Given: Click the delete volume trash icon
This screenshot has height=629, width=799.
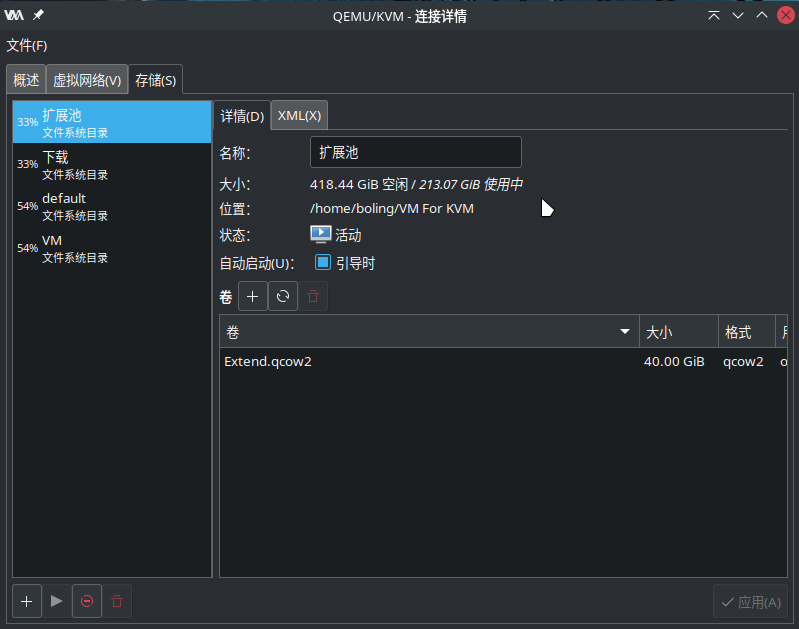Looking at the screenshot, I should [313, 296].
